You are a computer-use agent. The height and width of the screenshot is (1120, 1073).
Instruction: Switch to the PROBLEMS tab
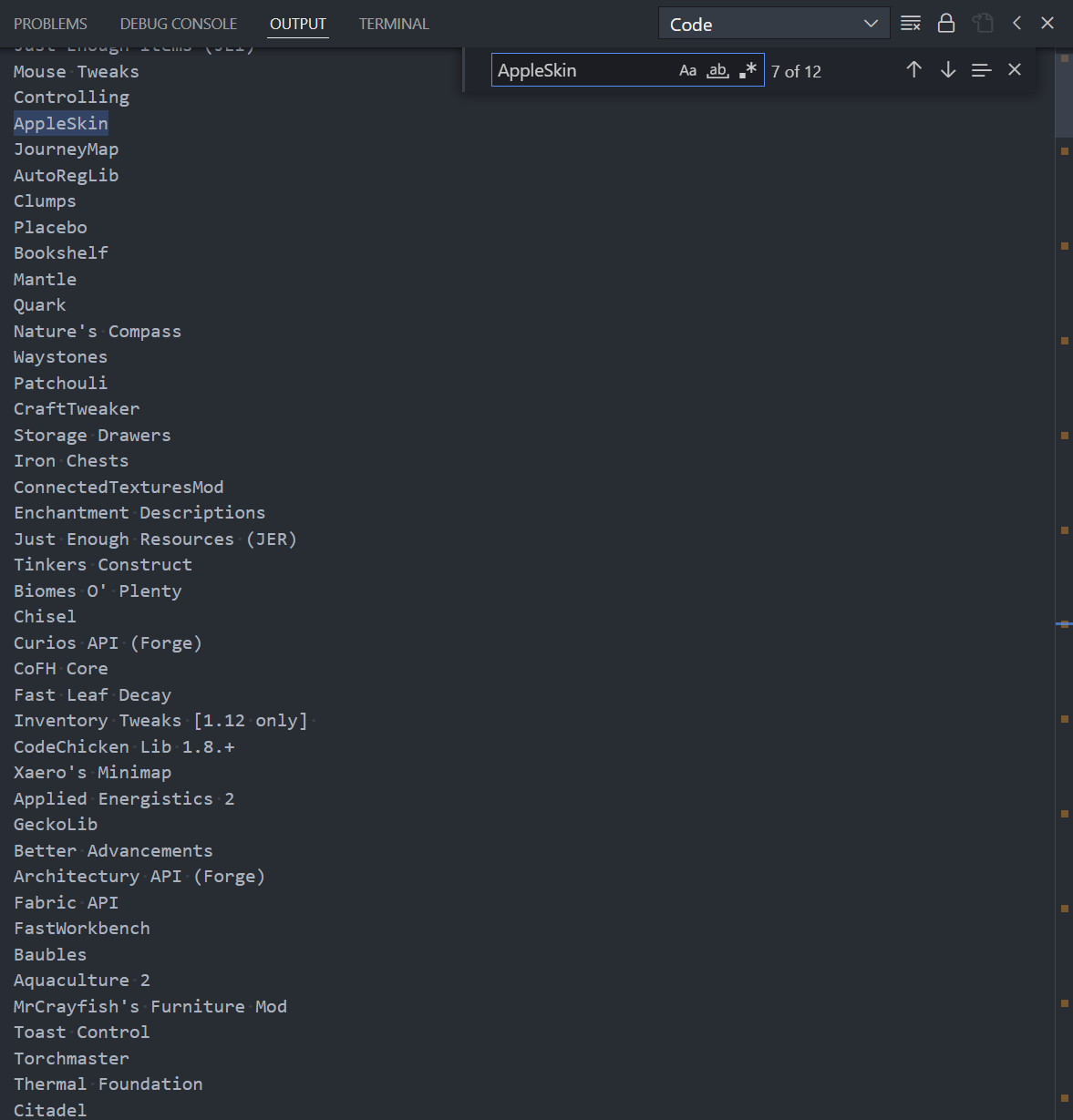click(x=50, y=24)
